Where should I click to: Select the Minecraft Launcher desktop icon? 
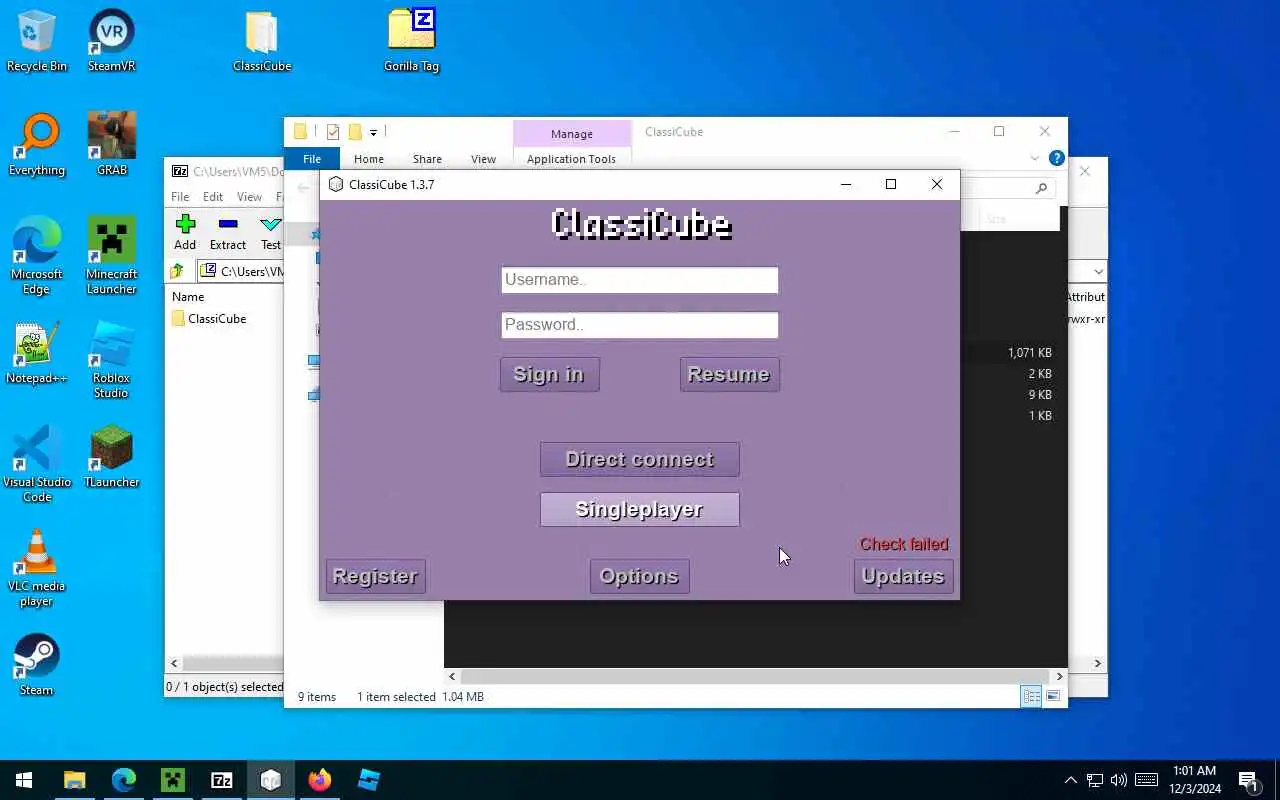[x=111, y=256]
